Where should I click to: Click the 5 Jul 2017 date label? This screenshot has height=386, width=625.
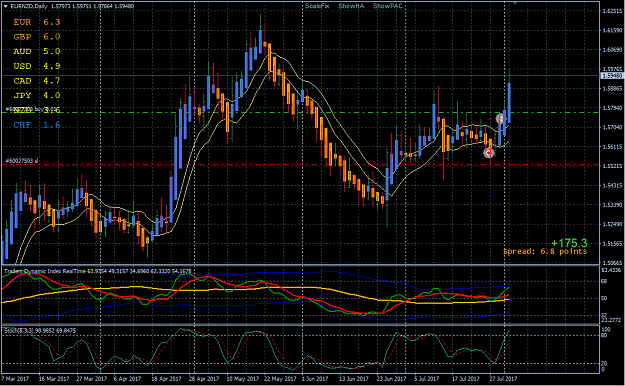click(427, 379)
